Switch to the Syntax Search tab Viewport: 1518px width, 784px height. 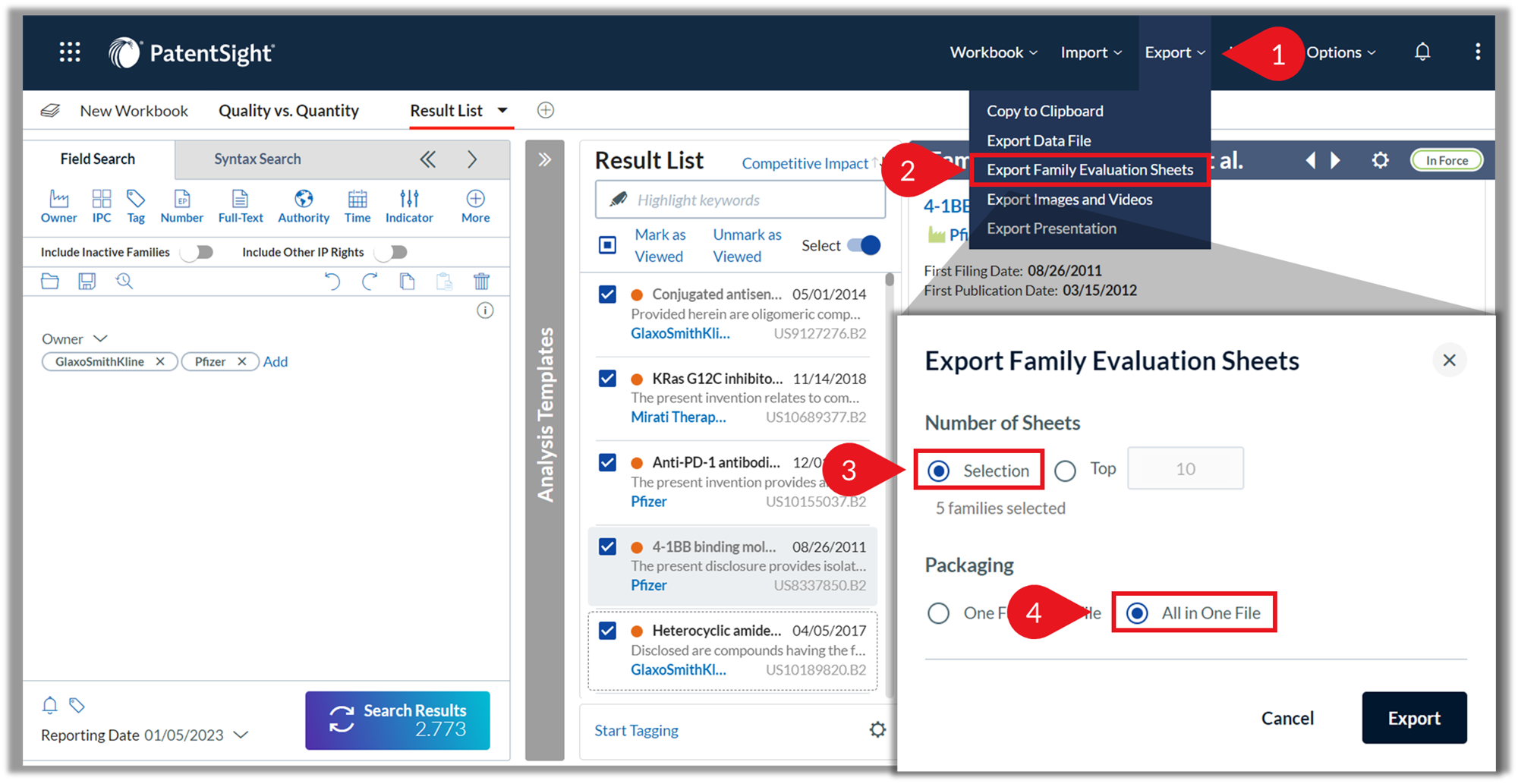[x=257, y=159]
